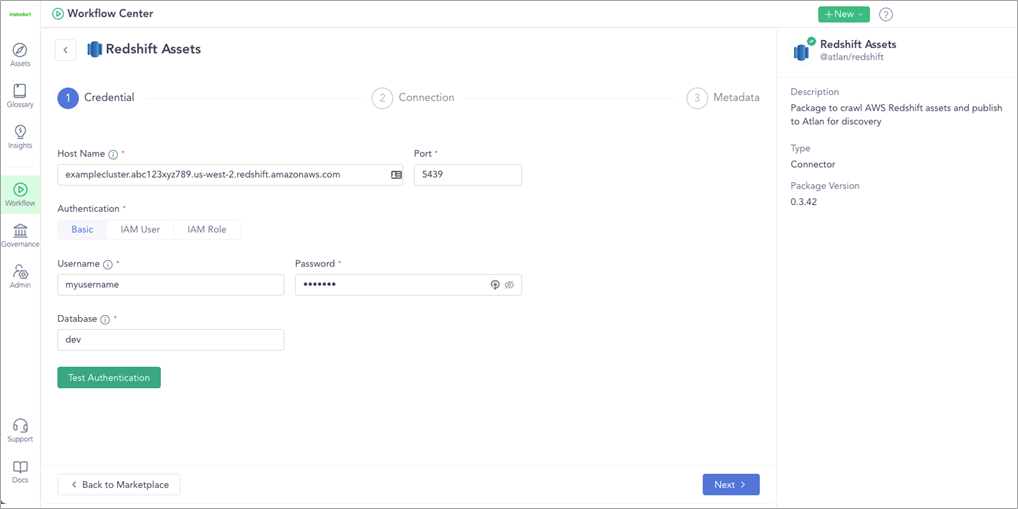
Task: Open the Glossary book icon
Action: (20, 92)
